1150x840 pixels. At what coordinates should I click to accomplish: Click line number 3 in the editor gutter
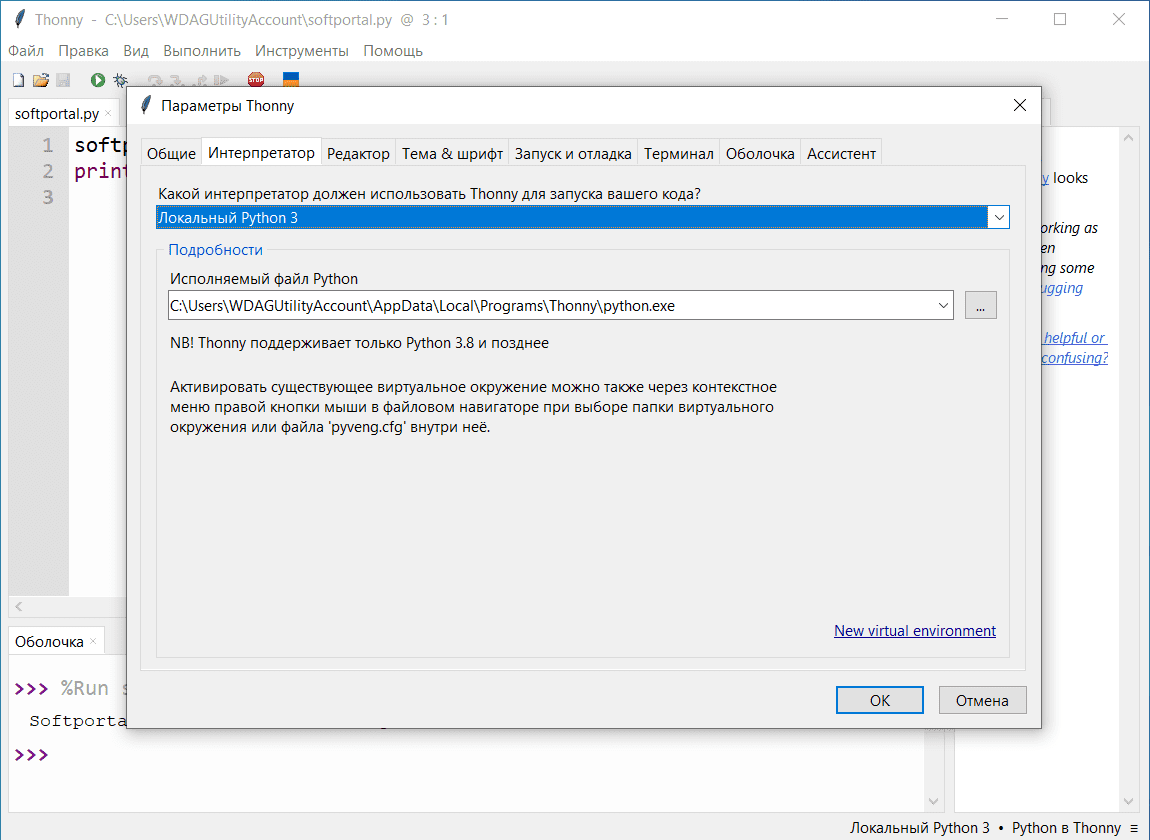(x=48, y=197)
